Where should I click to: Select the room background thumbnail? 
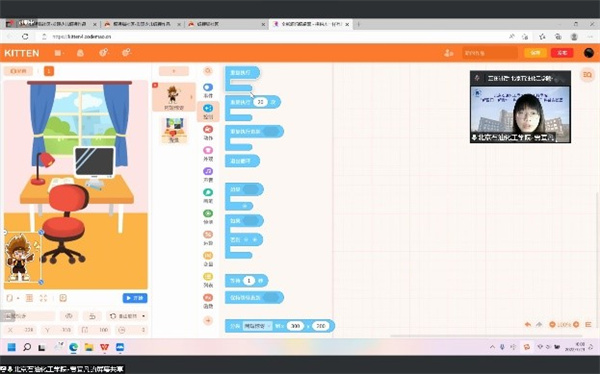tap(174, 130)
